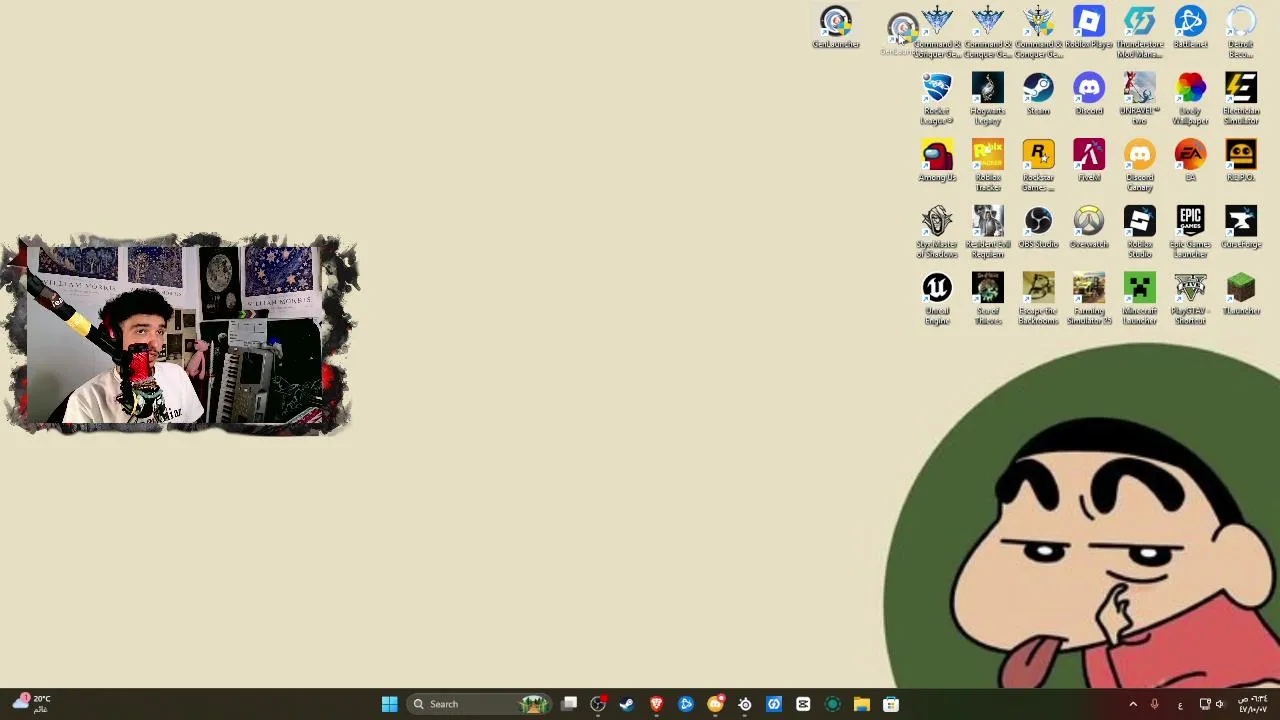Select the CurseForge desktop shortcut

pos(1241,228)
